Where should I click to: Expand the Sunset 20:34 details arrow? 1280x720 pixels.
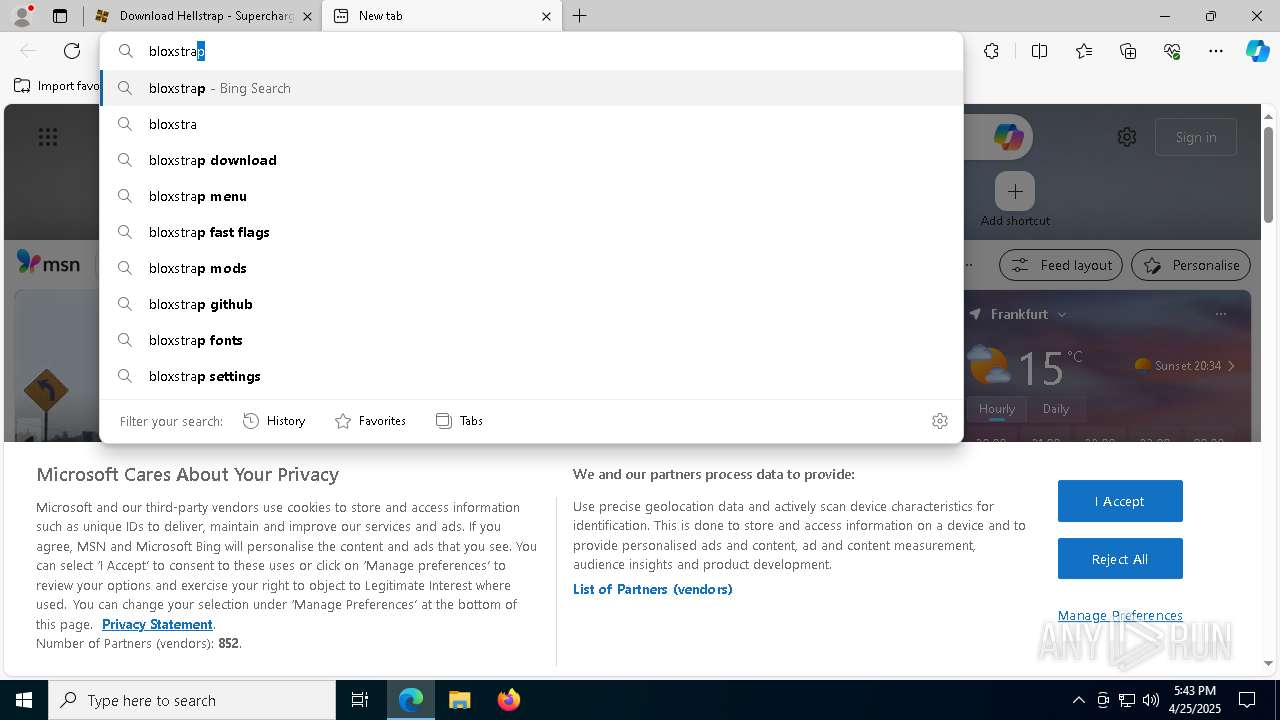pos(1231,366)
